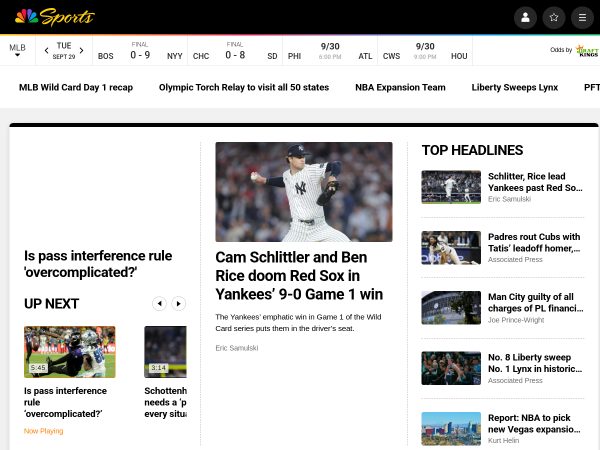Open NBA Vegas expansion report headline
600x450 pixels.
[x=534, y=424]
